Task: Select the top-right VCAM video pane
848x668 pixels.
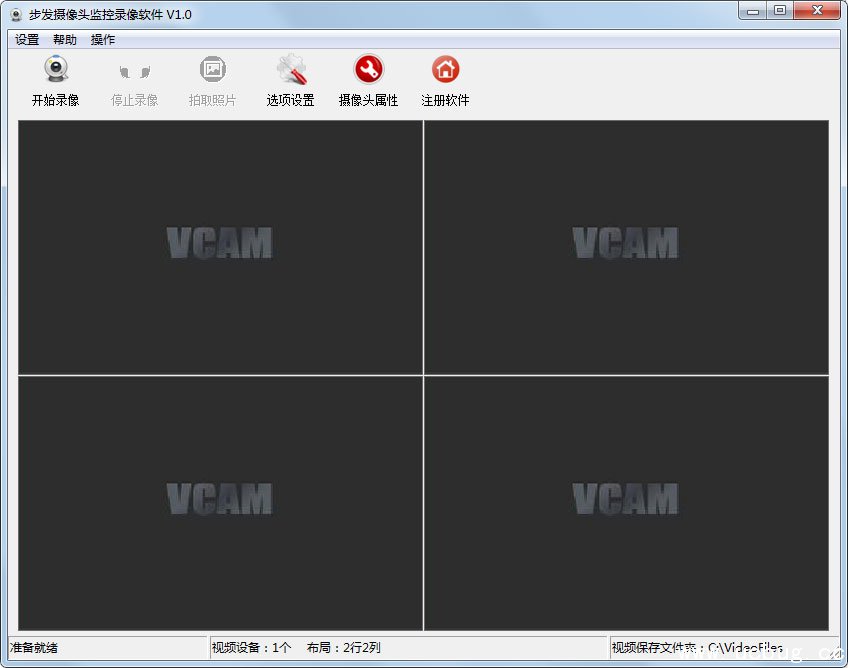Action: coord(626,247)
